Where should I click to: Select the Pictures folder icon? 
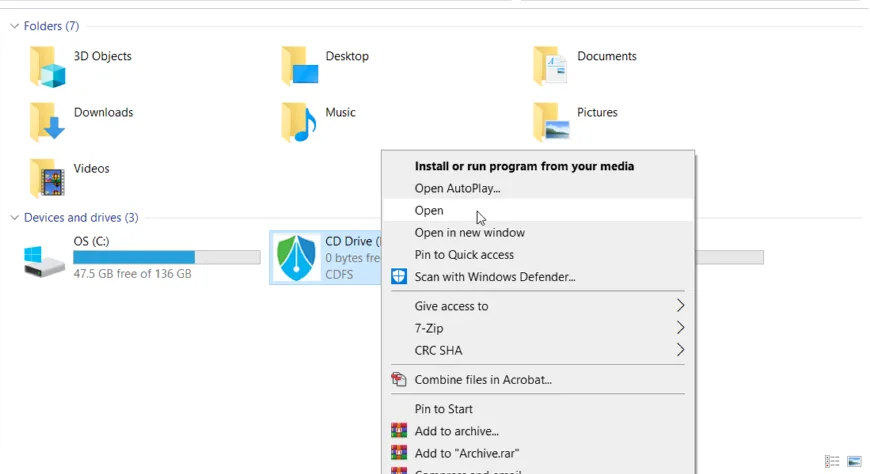point(552,122)
